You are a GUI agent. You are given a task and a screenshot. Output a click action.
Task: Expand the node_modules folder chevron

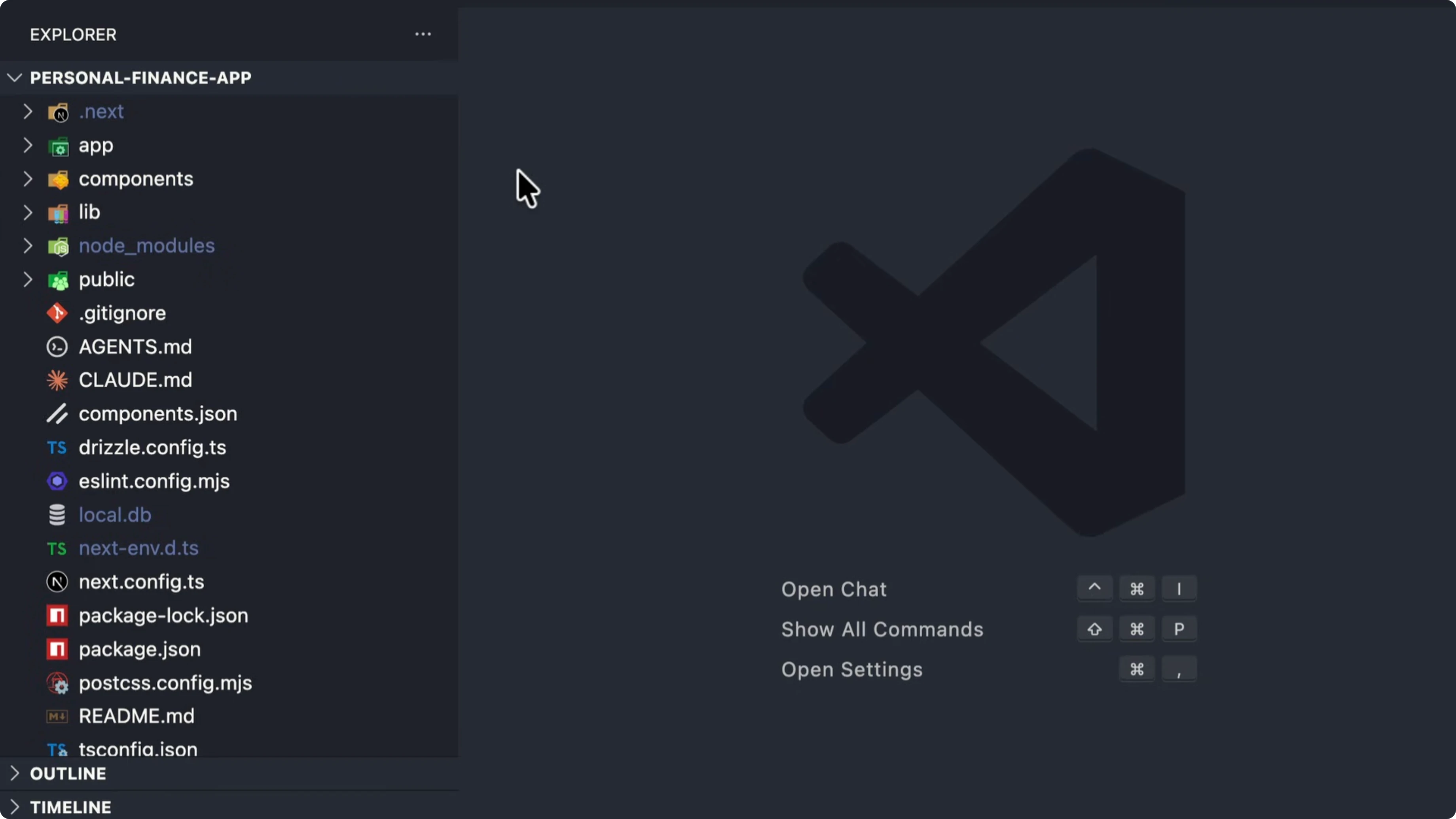pos(28,246)
